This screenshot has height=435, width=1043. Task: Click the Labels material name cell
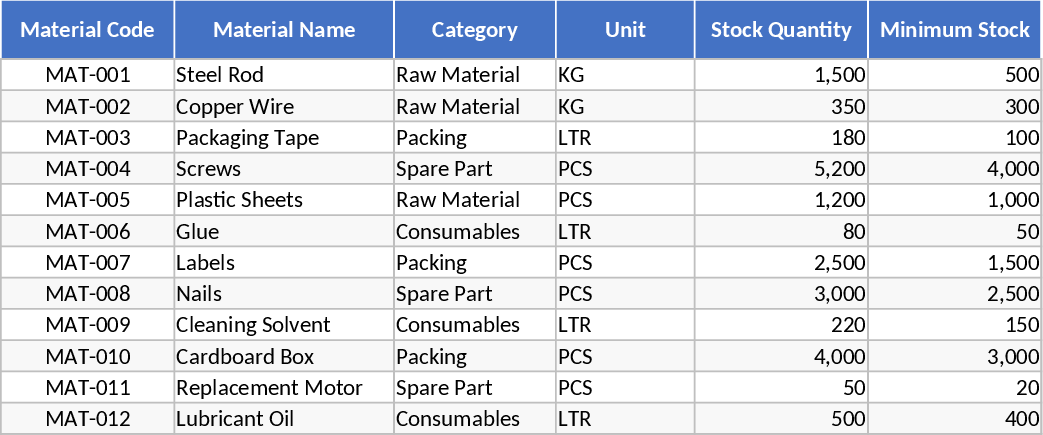283,263
